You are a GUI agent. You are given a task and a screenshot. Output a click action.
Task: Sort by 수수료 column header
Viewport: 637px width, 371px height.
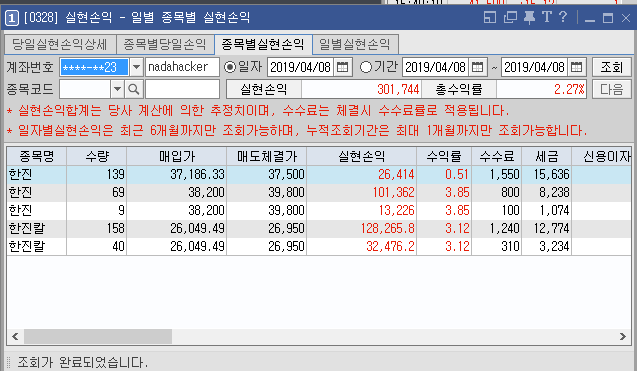coord(496,156)
